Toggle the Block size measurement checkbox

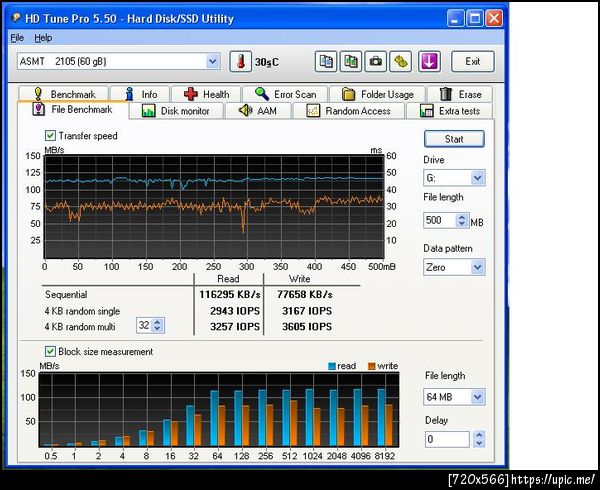tap(50, 351)
